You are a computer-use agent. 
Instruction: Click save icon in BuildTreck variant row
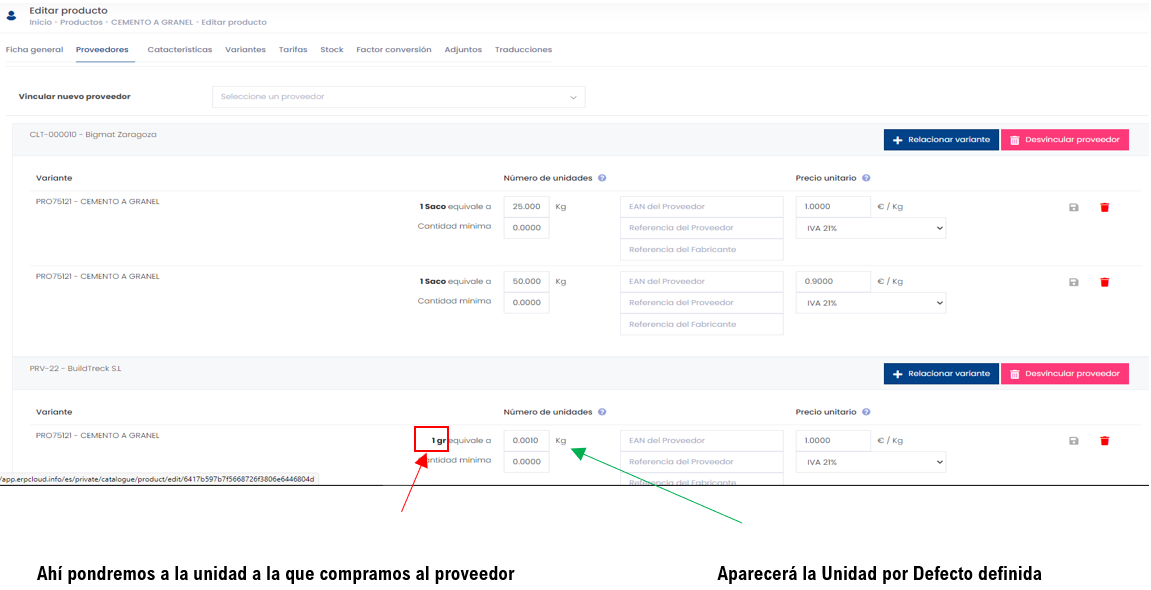click(x=1073, y=441)
